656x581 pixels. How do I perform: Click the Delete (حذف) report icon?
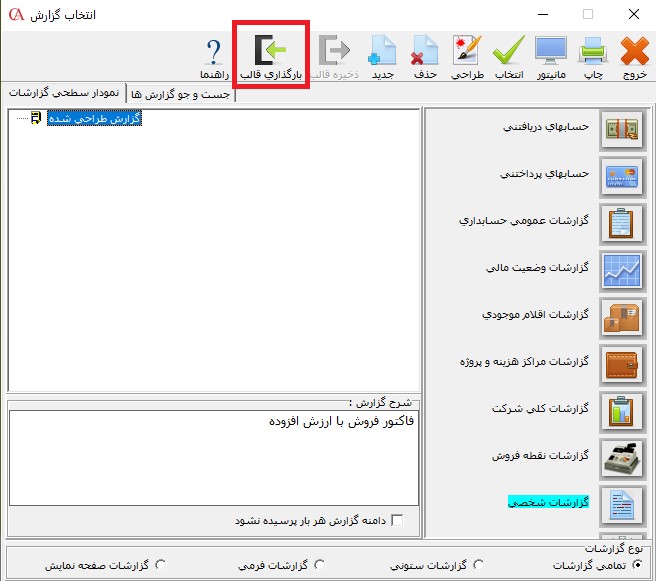(425, 57)
